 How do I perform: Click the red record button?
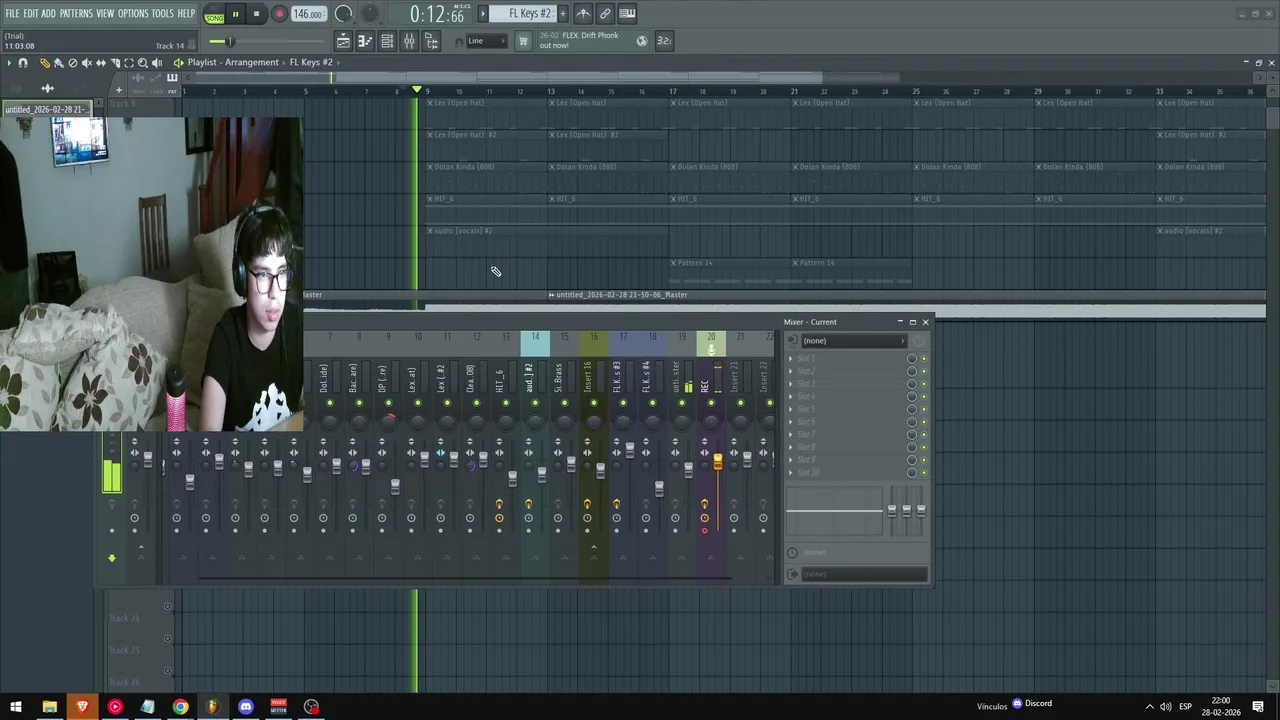(x=279, y=14)
